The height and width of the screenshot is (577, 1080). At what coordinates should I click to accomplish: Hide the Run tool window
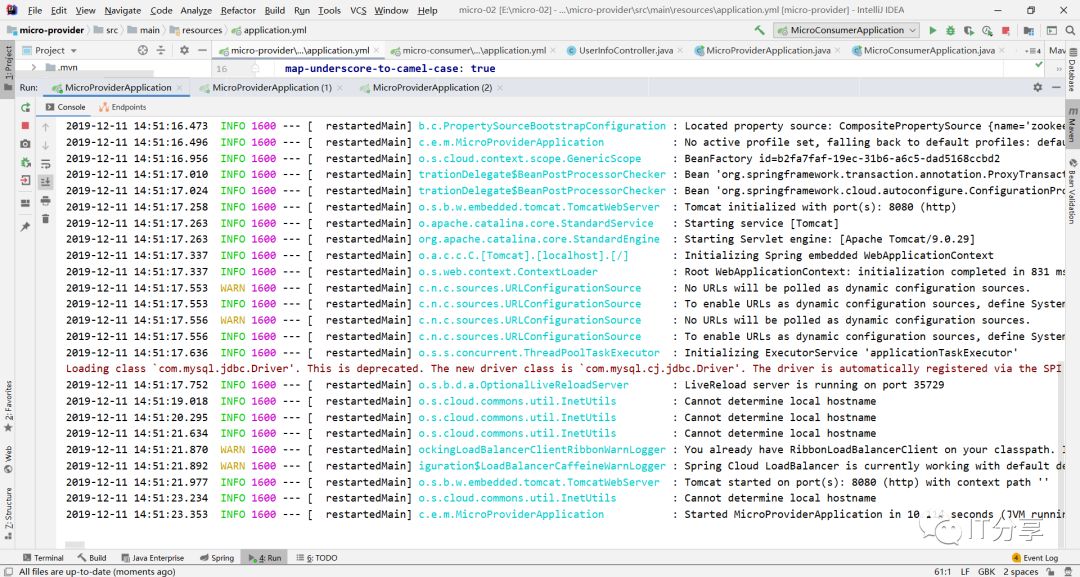[1057, 87]
